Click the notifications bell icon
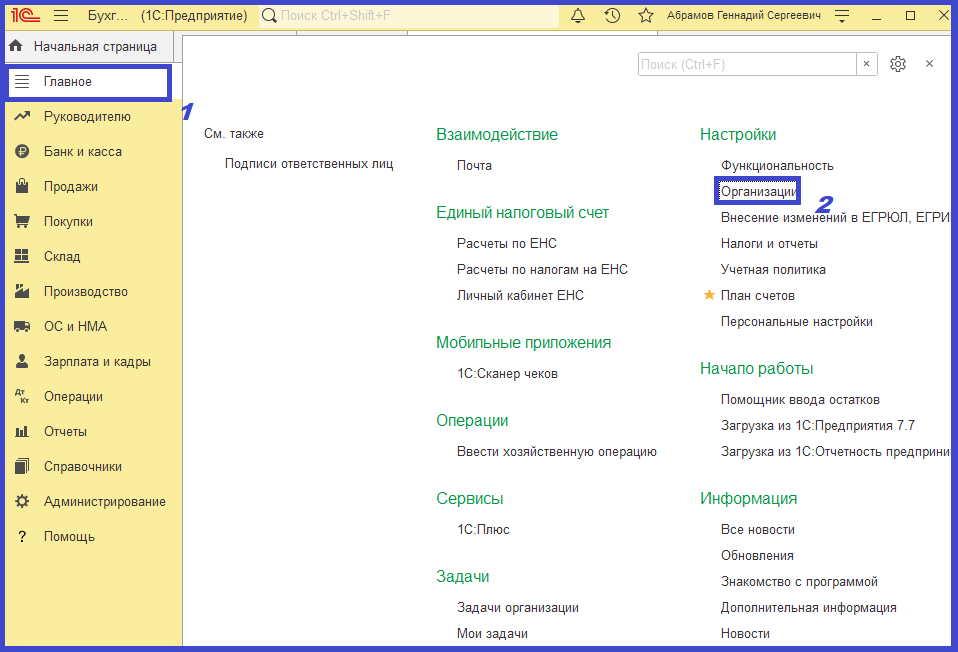 [x=578, y=16]
